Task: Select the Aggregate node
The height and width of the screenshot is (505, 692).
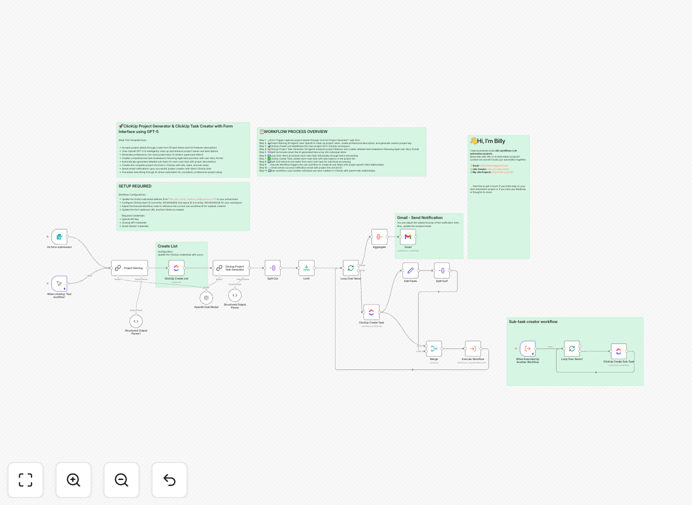Action: (379, 237)
